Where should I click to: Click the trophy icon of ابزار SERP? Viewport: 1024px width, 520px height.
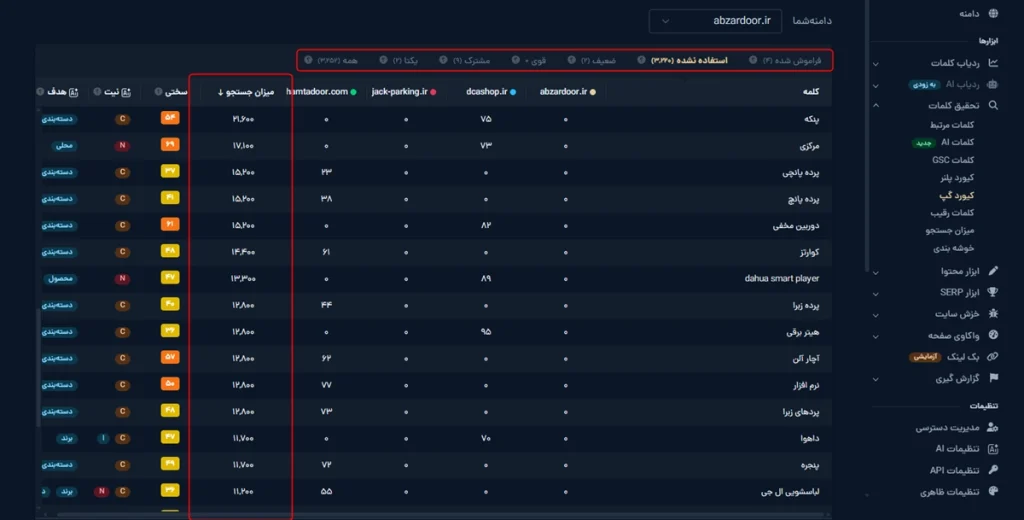tap(993, 291)
